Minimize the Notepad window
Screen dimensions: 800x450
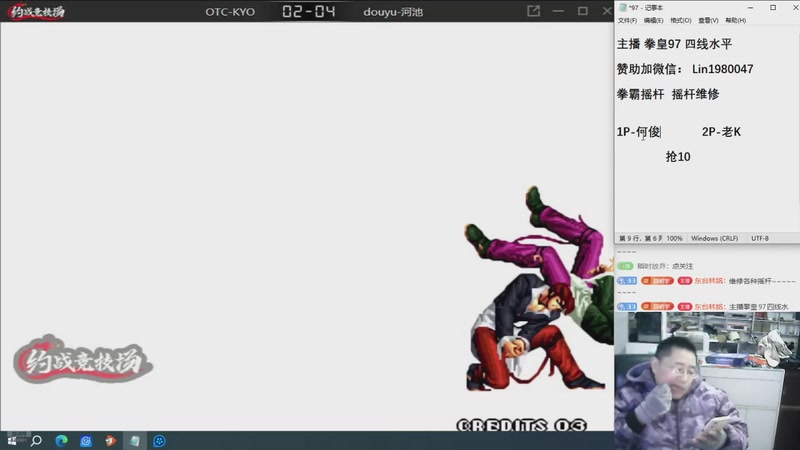point(751,8)
